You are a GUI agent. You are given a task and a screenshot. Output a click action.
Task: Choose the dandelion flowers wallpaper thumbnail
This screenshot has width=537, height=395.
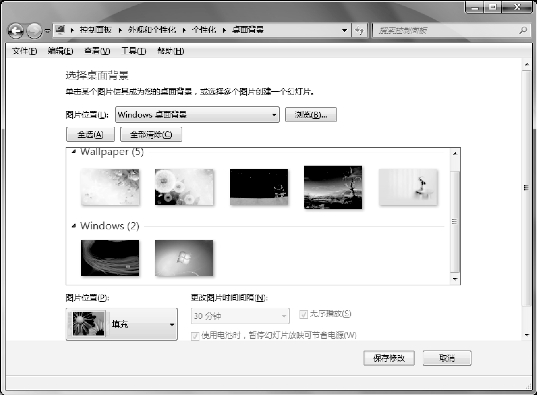click(x=184, y=187)
